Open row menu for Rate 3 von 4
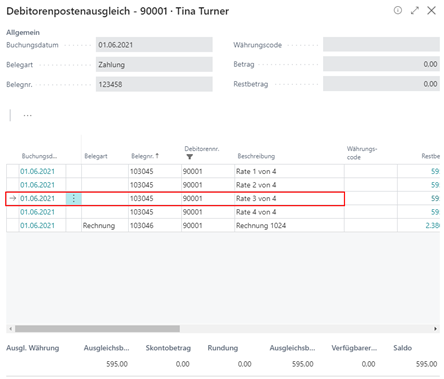Screen dimensions: 444x379 [x=74, y=199]
